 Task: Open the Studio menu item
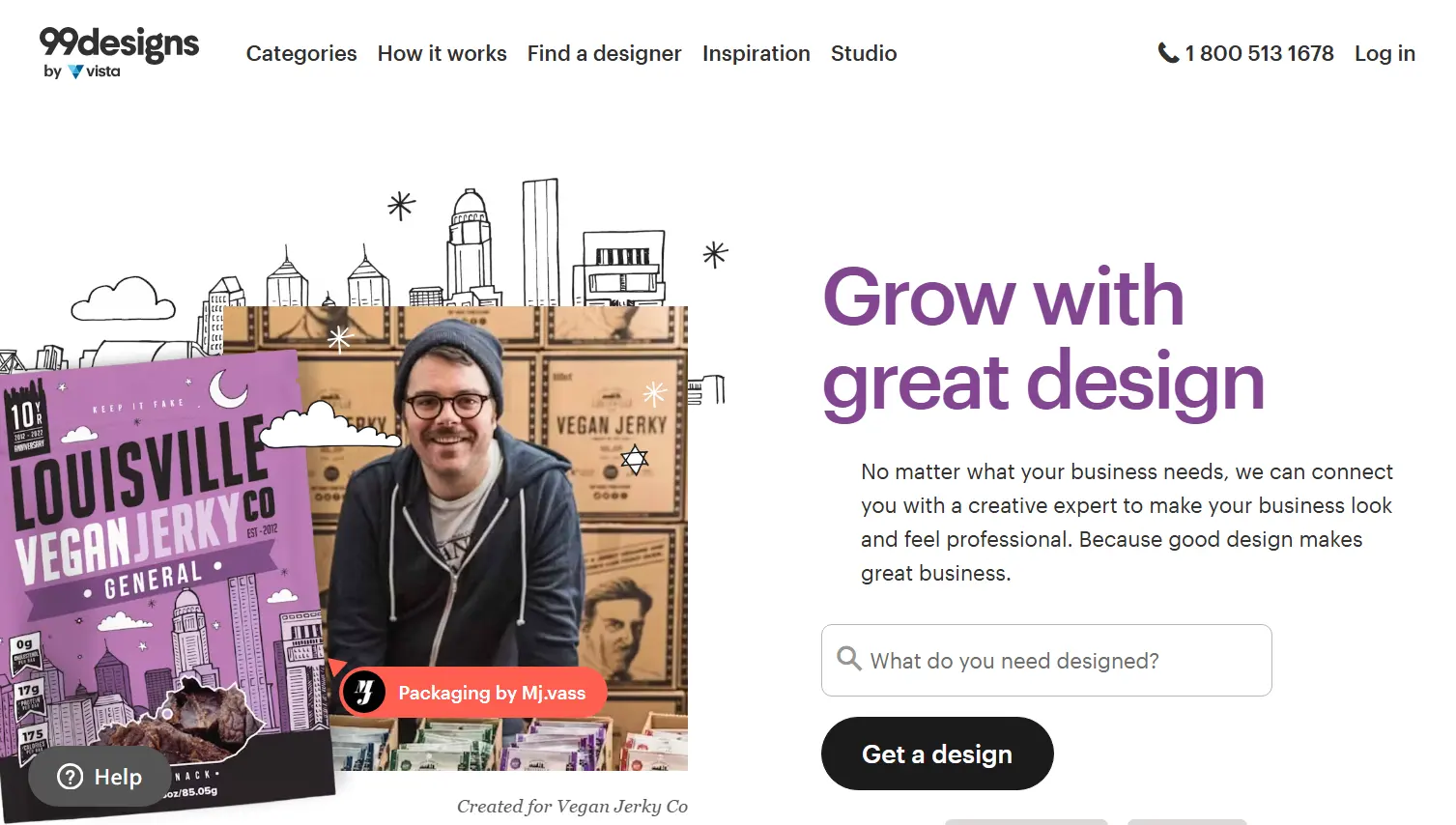tap(864, 53)
